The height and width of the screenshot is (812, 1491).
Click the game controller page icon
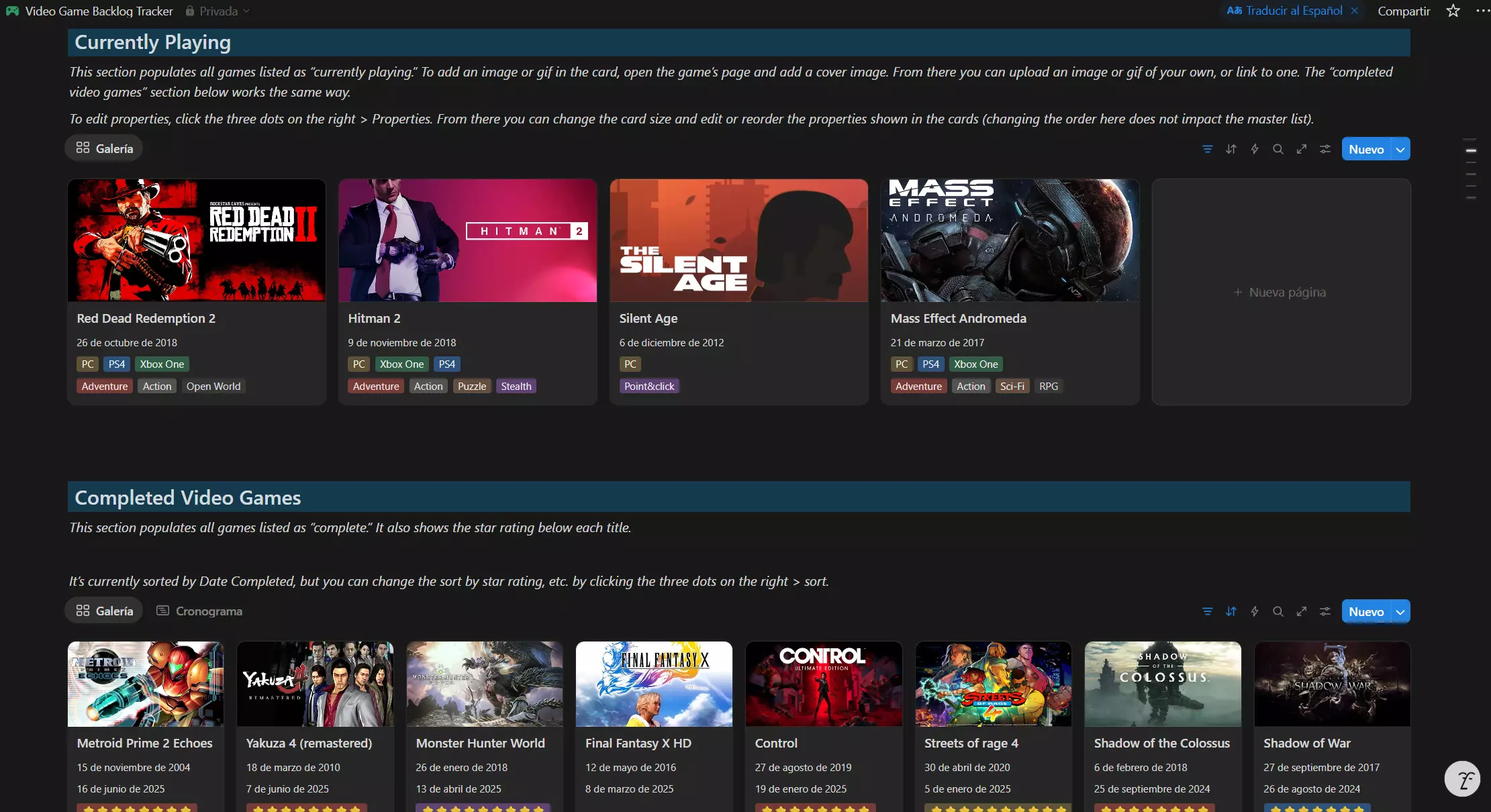pos(12,11)
